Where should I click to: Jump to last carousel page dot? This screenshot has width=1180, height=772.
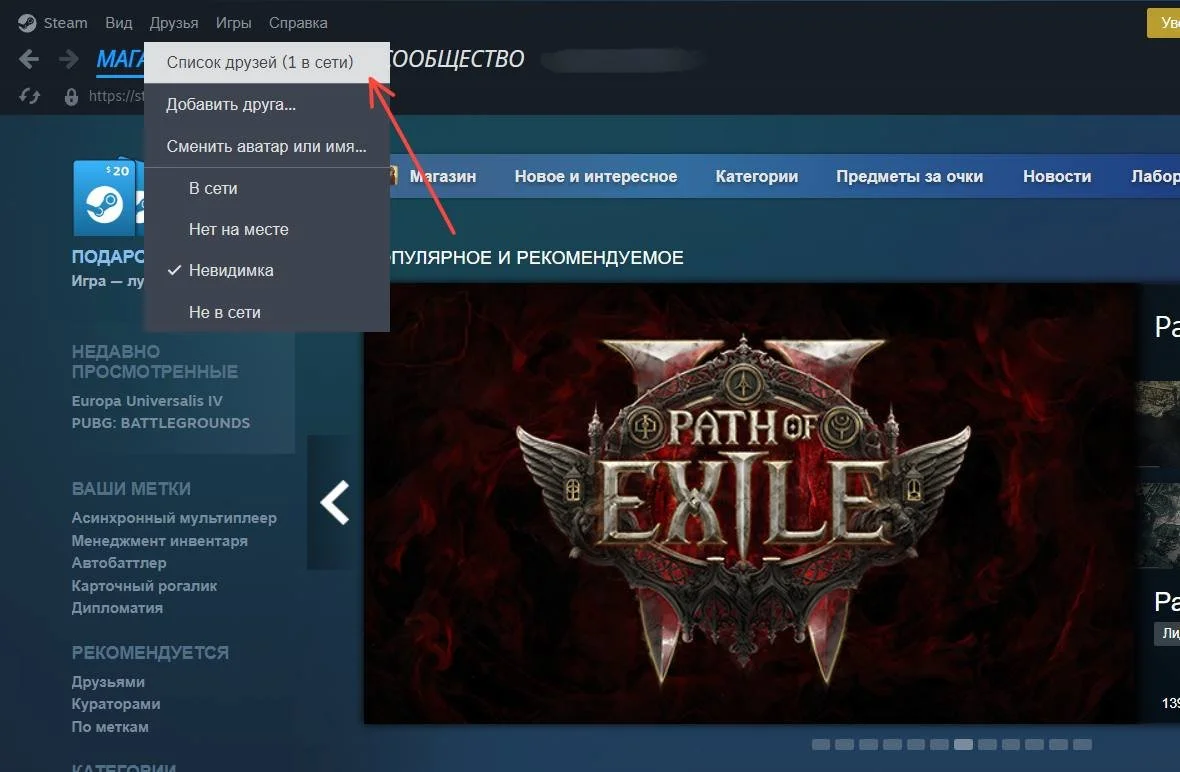click(x=1082, y=745)
